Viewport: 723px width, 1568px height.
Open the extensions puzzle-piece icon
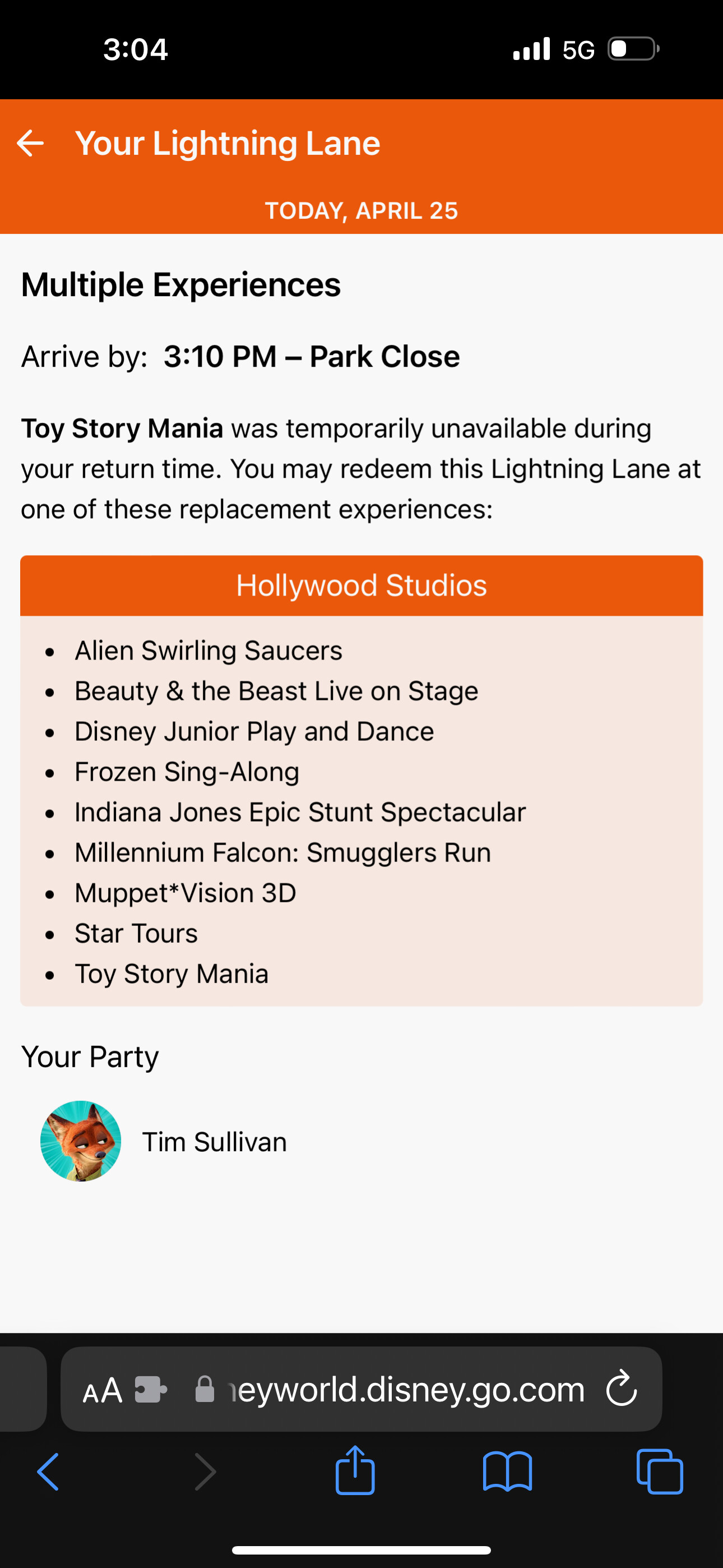pos(150,1390)
